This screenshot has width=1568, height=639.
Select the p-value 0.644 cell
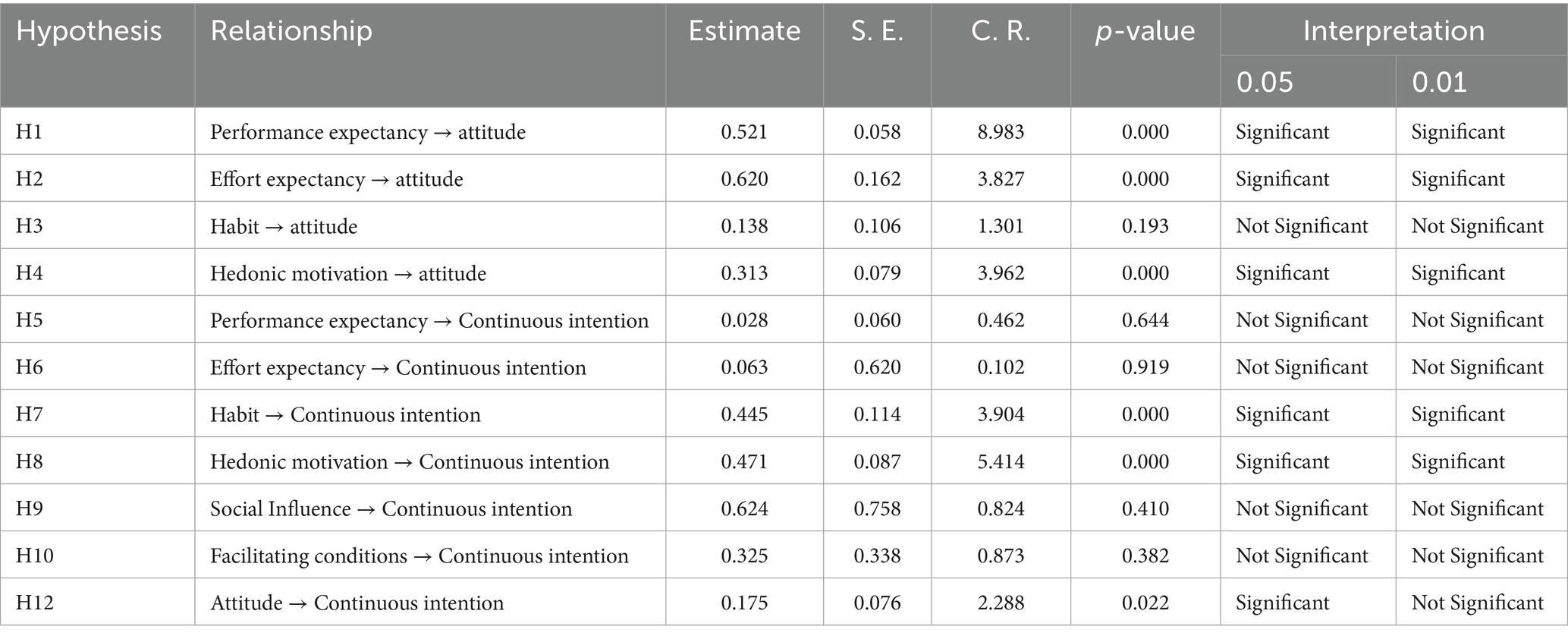(x=1145, y=320)
